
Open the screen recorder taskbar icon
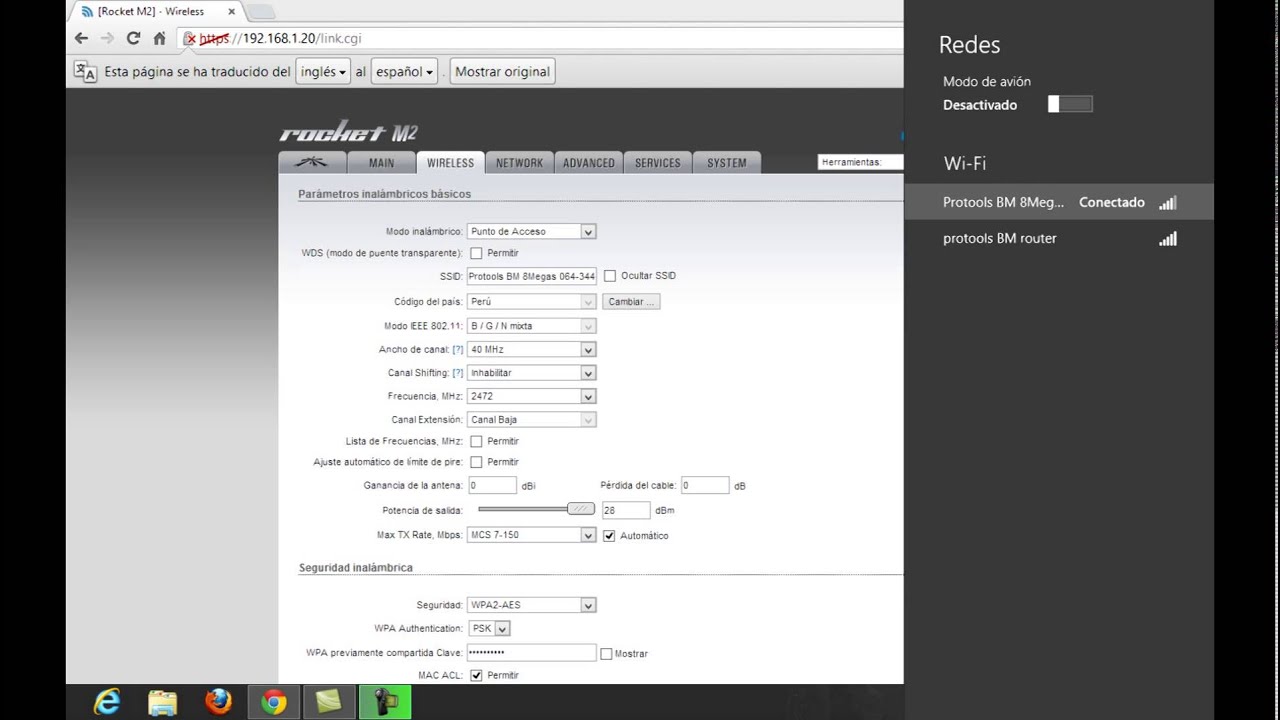tap(383, 702)
